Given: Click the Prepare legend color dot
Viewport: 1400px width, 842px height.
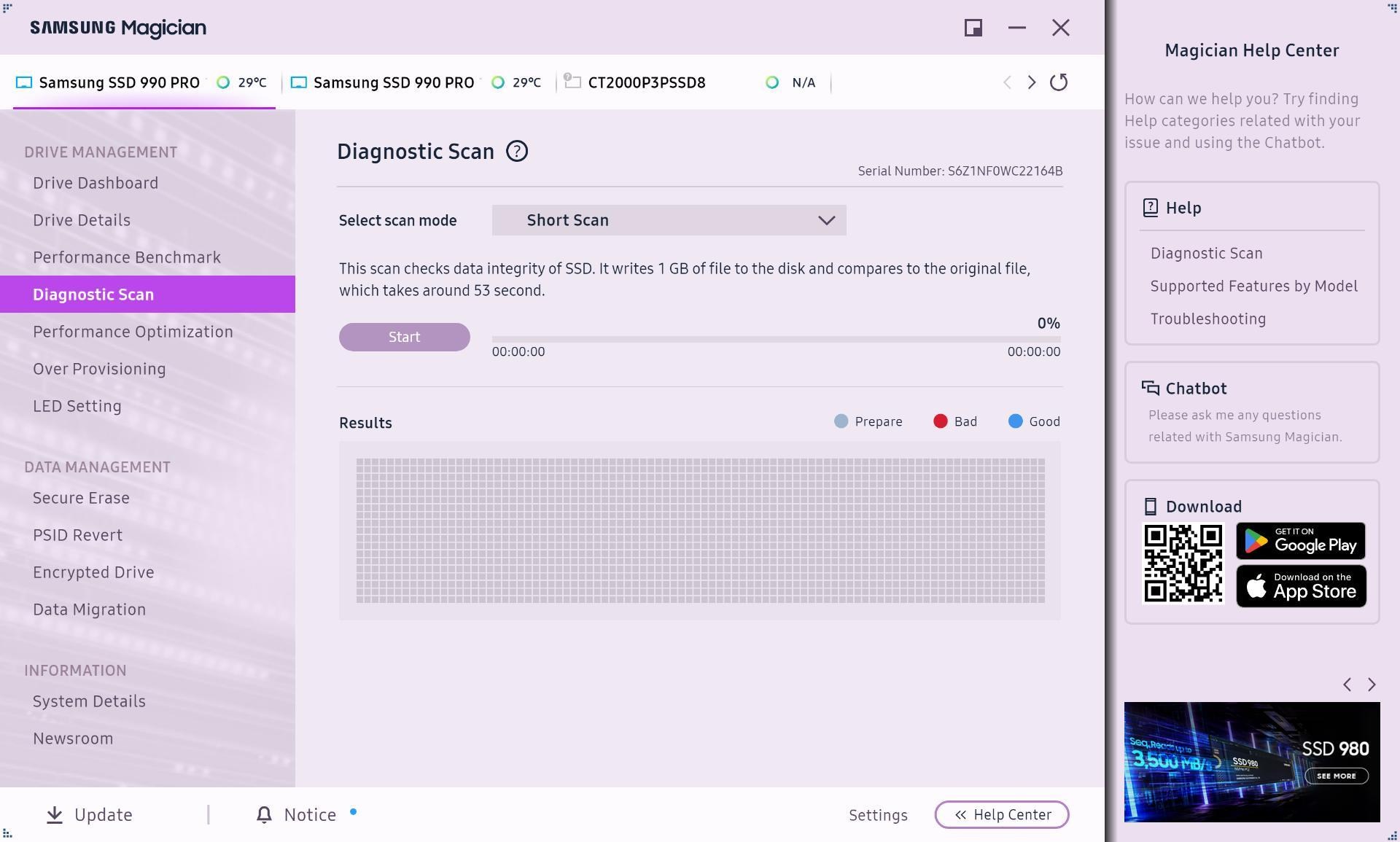Looking at the screenshot, I should [841, 421].
